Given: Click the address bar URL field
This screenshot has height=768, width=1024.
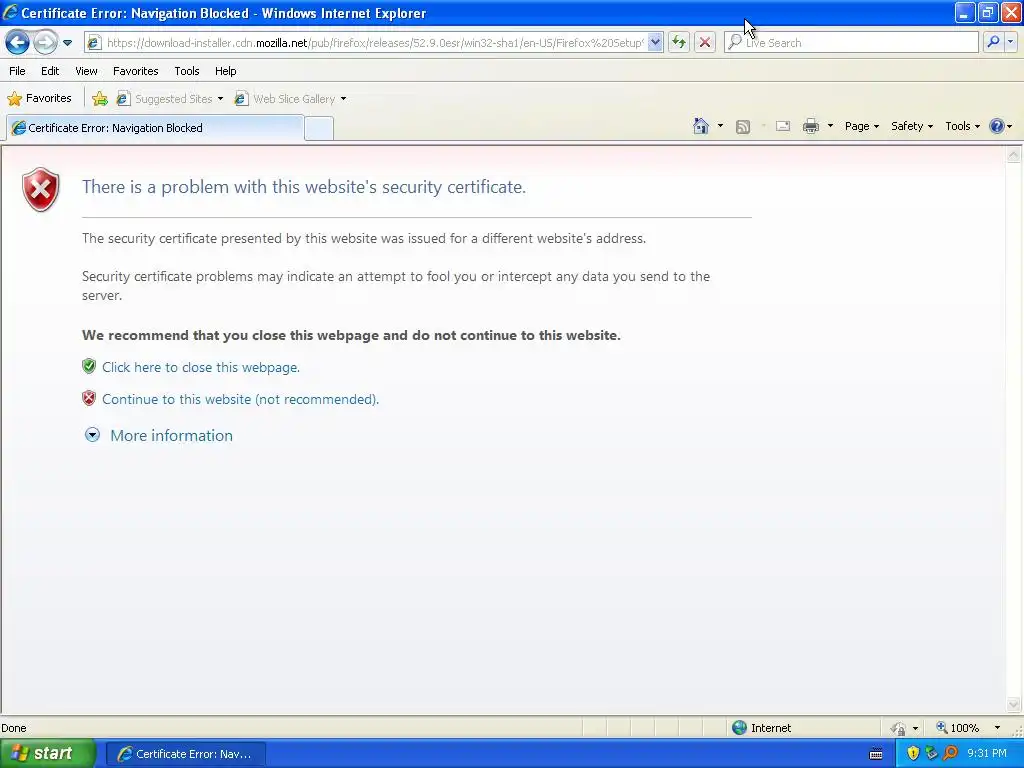Looking at the screenshot, I should (x=375, y=43).
